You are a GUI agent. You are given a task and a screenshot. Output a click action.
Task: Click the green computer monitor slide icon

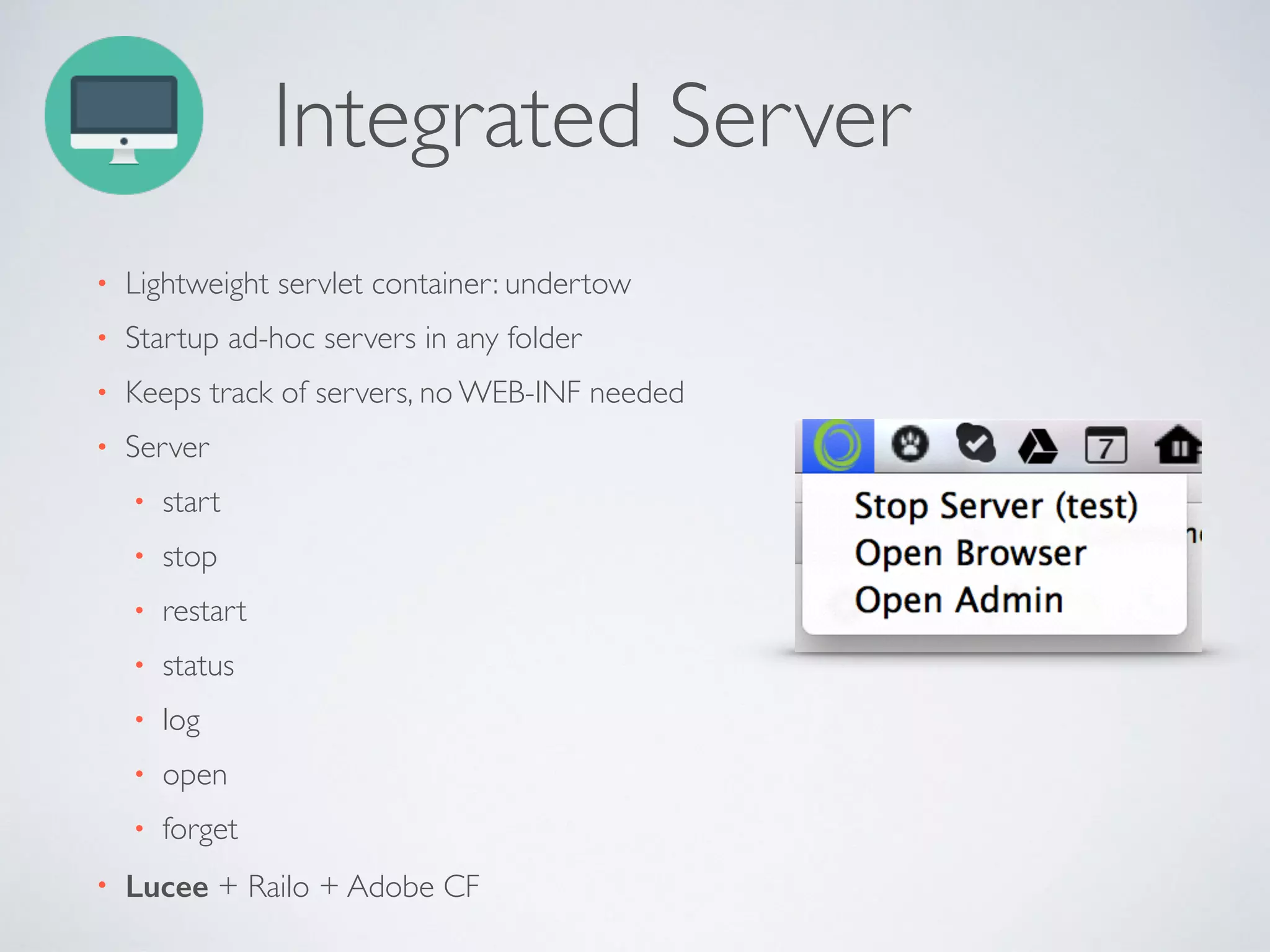click(x=124, y=115)
